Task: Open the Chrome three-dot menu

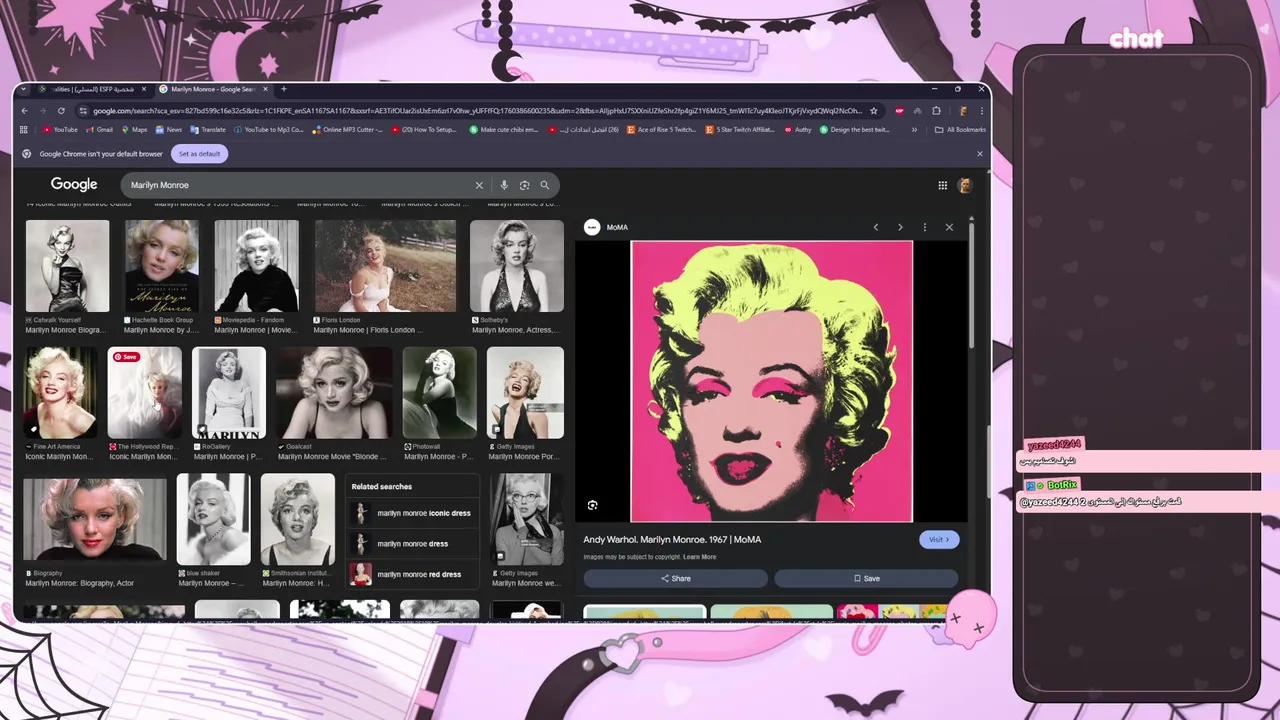Action: click(x=981, y=111)
